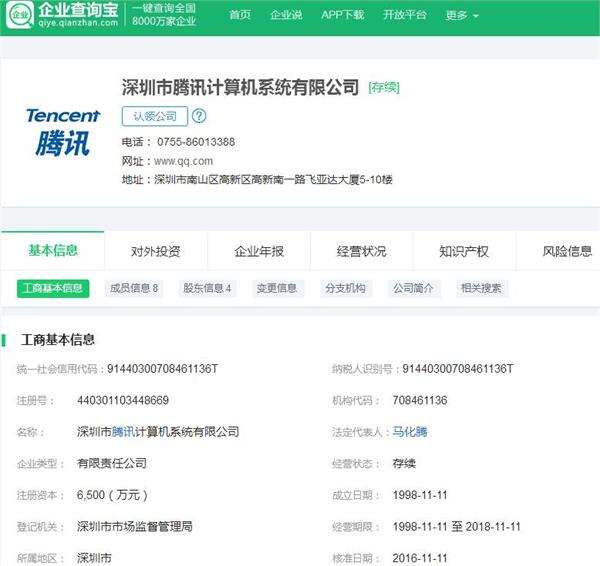Click 深圳市市场监督管理局 registration authority
Viewport: 600px width, 566px height.
[x=135, y=527]
